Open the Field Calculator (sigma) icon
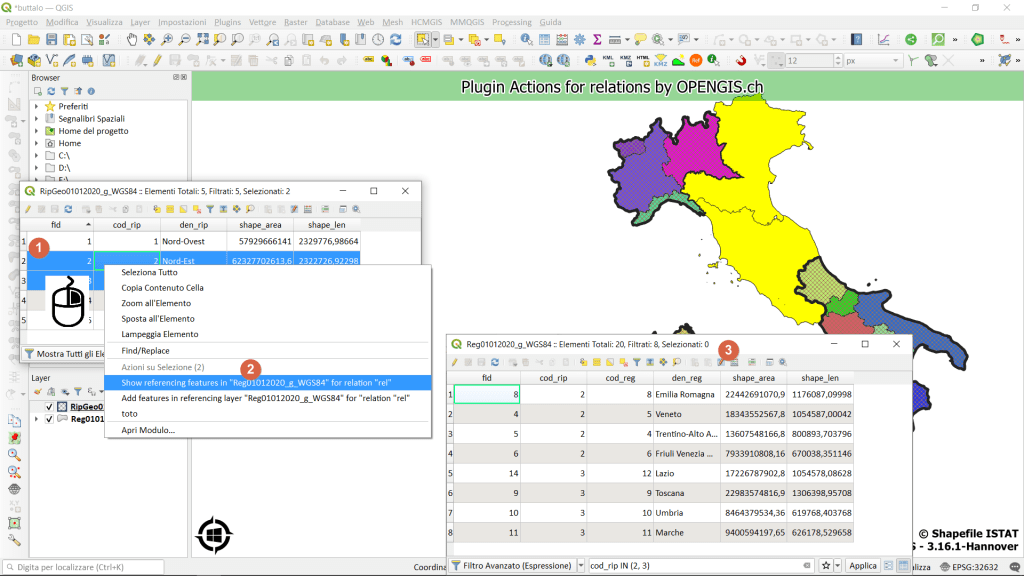This screenshot has height=576, width=1024. (x=597, y=40)
